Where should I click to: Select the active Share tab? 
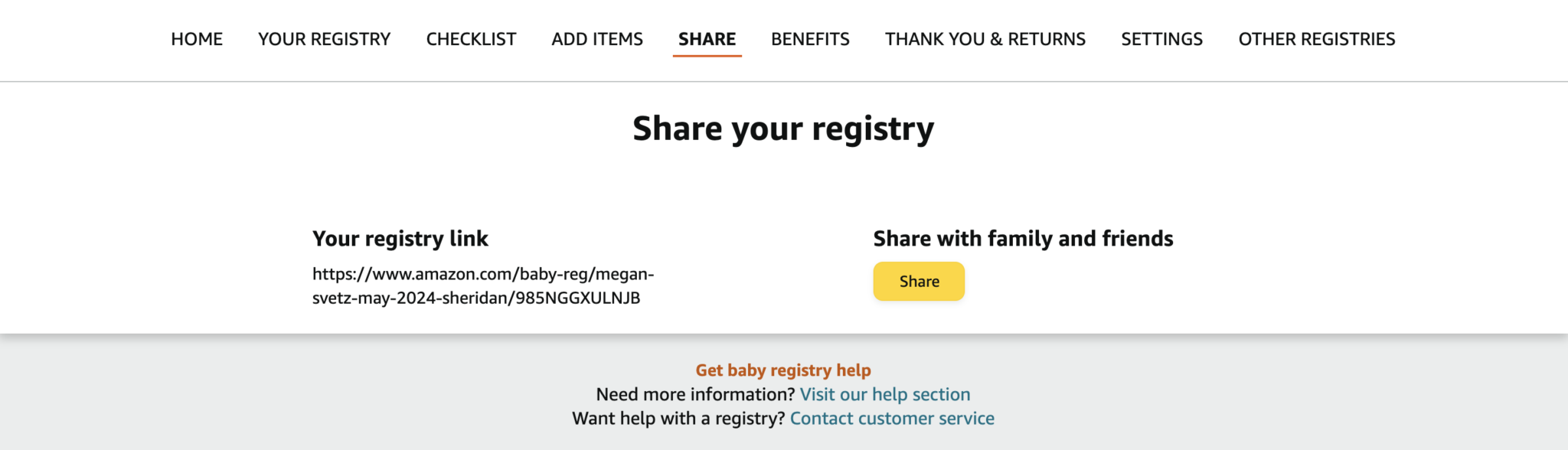pyautogui.click(x=707, y=39)
